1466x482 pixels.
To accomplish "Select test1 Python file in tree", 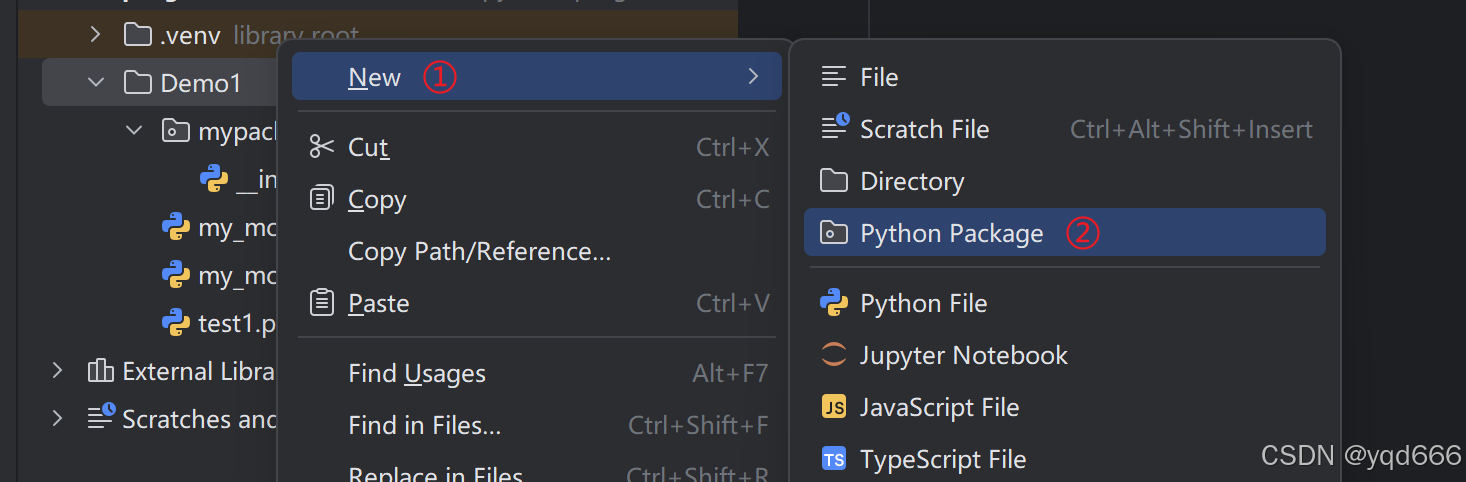I will point(236,323).
